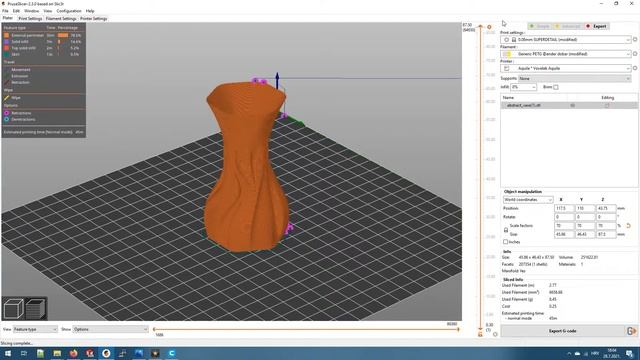Open the Show Options dropdown
This screenshot has height=360, width=640.
coord(110,329)
